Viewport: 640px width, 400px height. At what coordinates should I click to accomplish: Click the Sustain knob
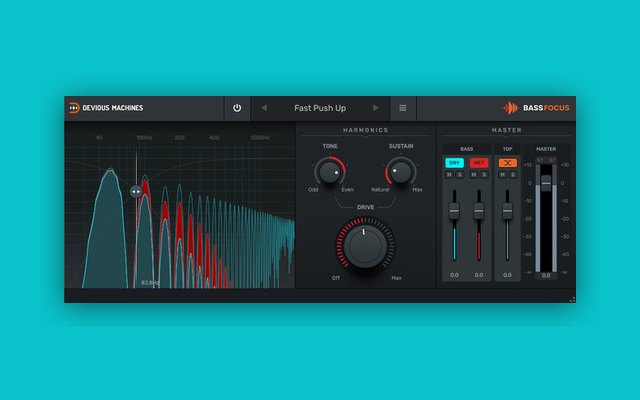[401, 172]
